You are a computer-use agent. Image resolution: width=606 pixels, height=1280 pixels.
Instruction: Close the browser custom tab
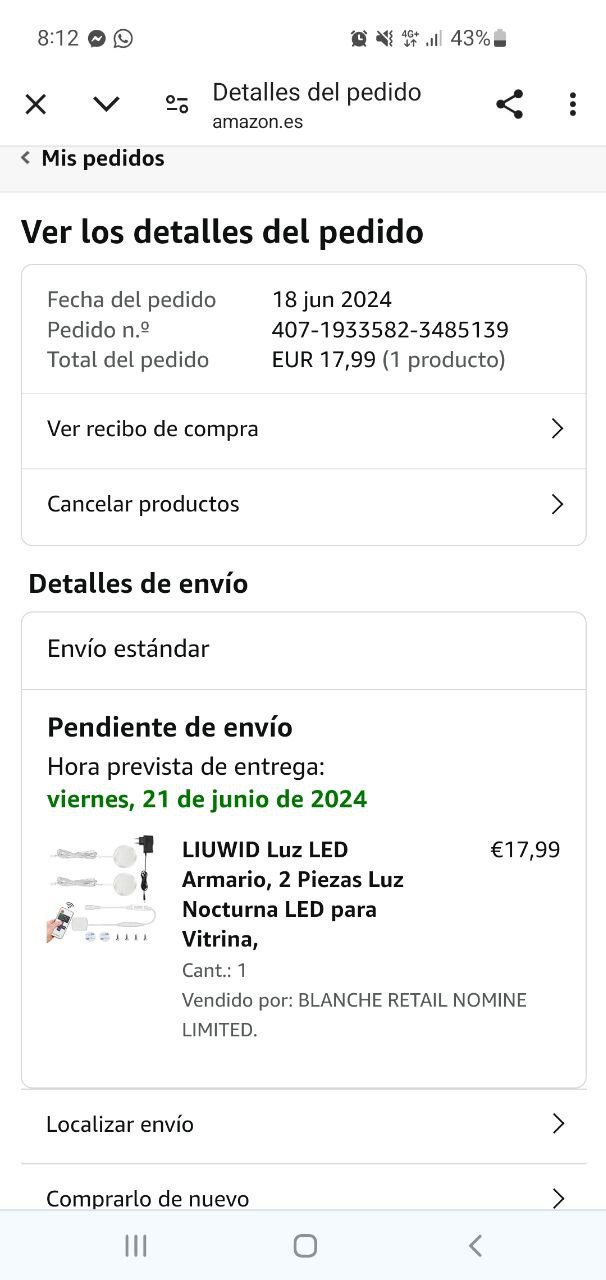36,104
